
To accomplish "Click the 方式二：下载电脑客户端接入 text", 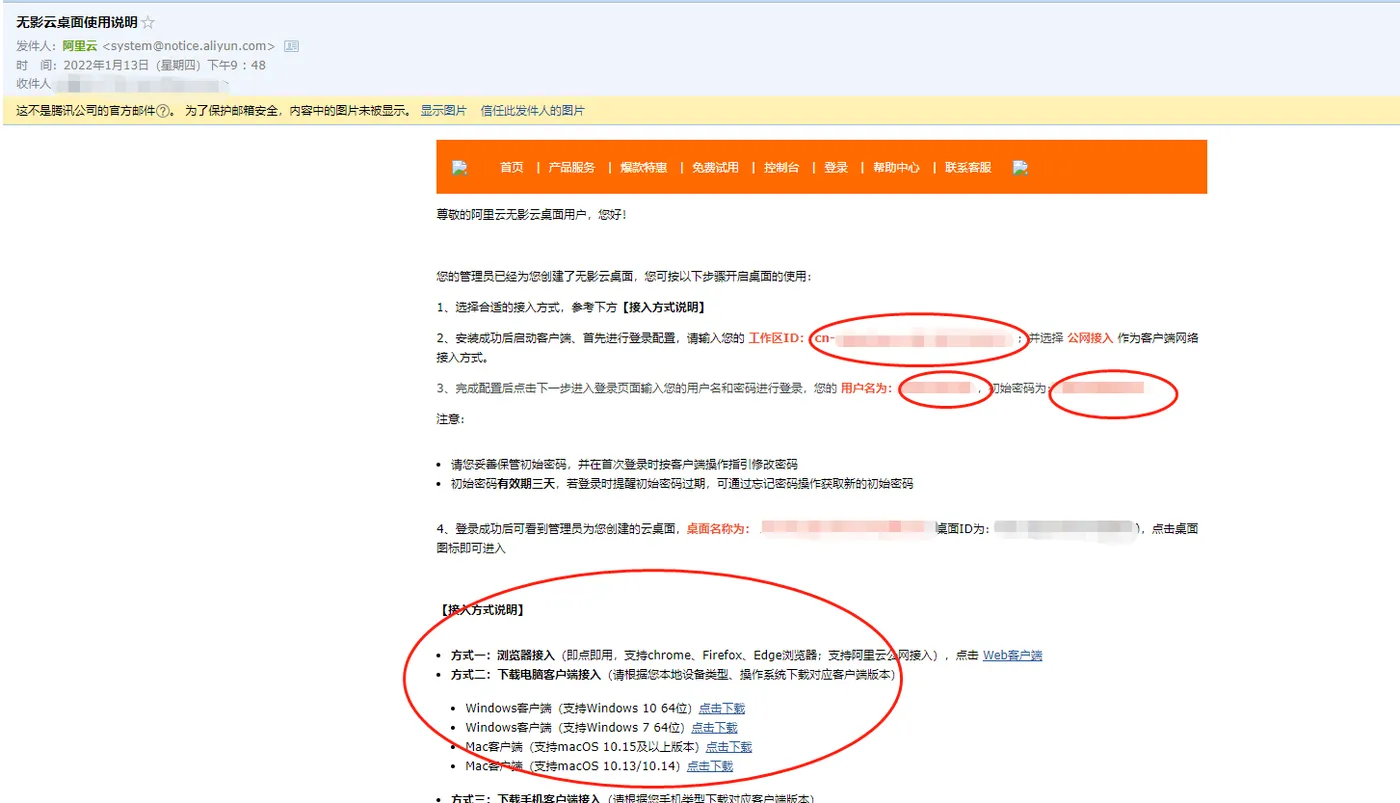I will (526, 675).
